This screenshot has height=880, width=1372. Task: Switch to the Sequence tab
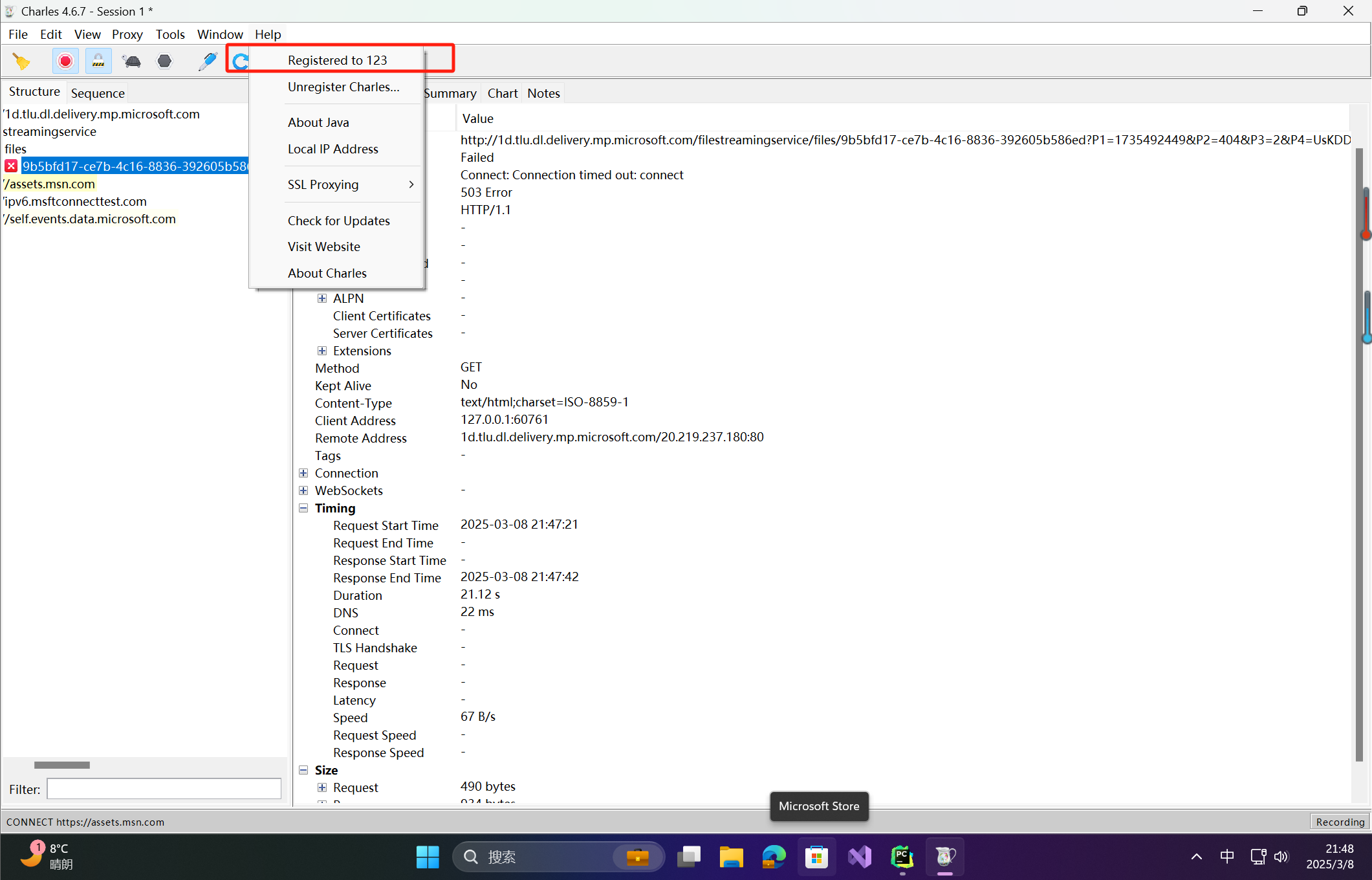coord(98,93)
